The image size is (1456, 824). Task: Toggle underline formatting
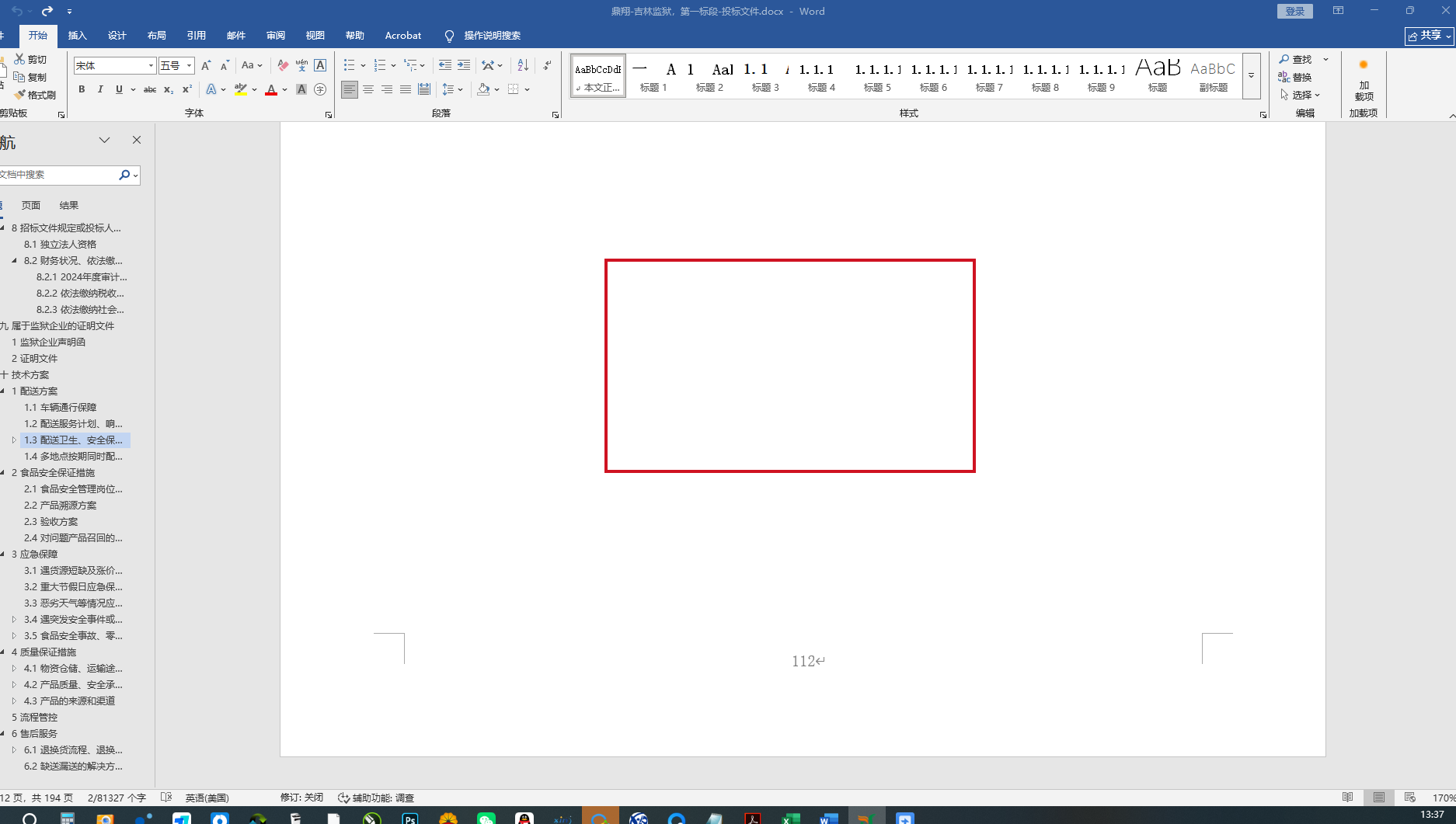119,89
